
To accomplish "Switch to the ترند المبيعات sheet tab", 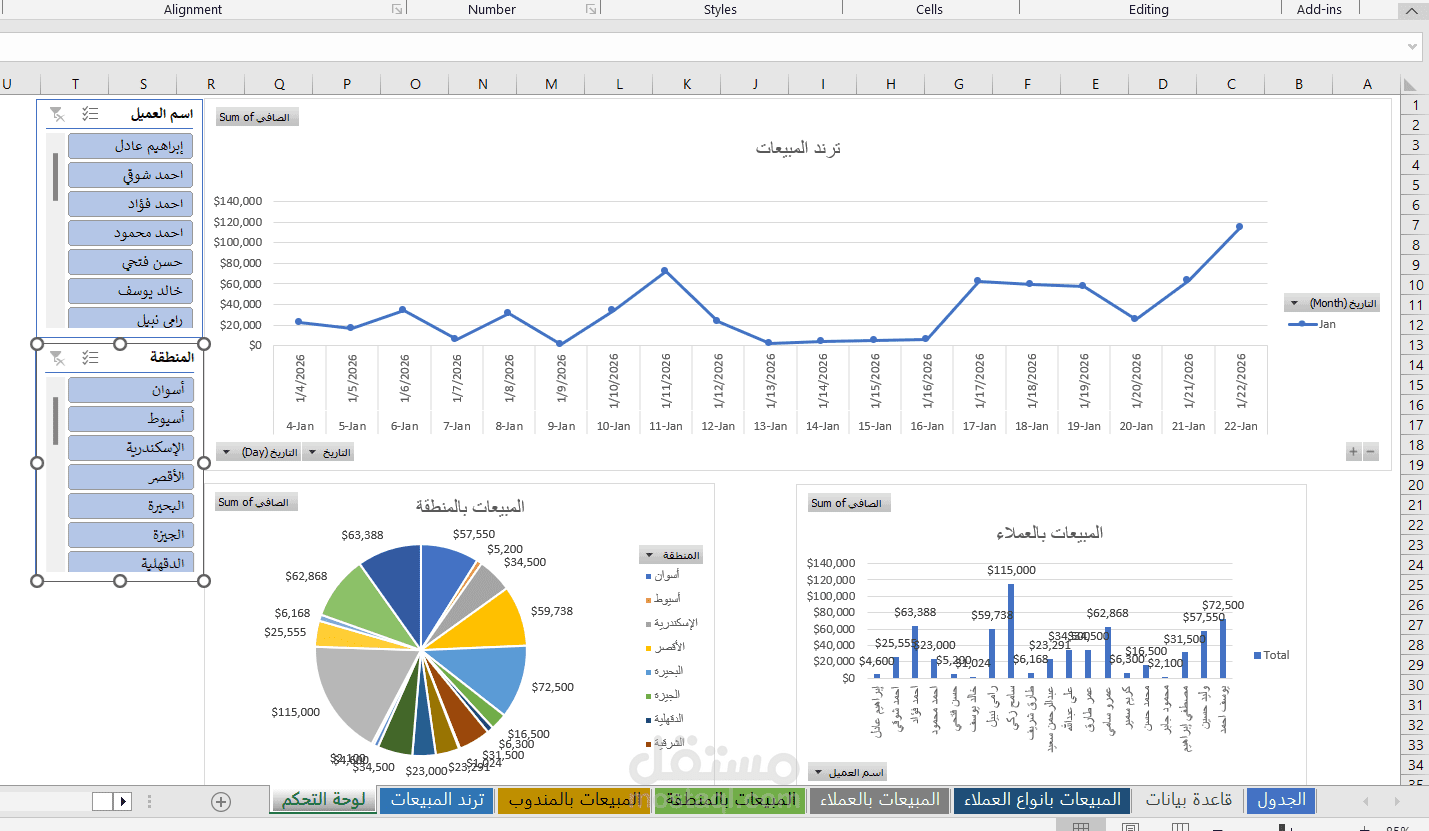I will click(437, 800).
